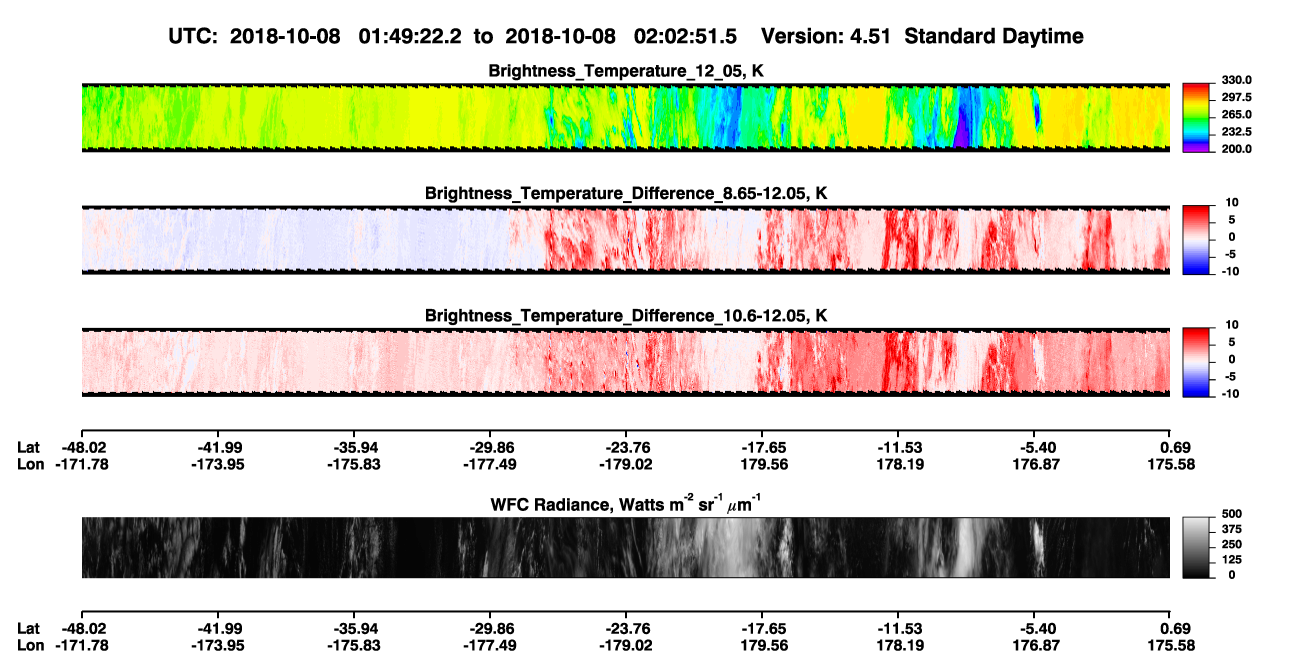Click the 'Brightness_Temperature_Difference_10.6-12.05, K' title
The height and width of the screenshot is (667, 1300).
pyautogui.click(x=626, y=315)
